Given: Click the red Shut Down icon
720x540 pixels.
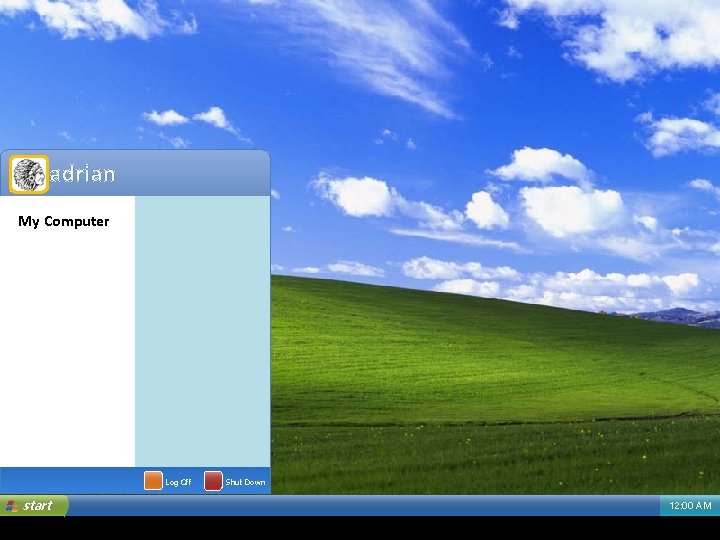Looking at the screenshot, I should [213, 481].
